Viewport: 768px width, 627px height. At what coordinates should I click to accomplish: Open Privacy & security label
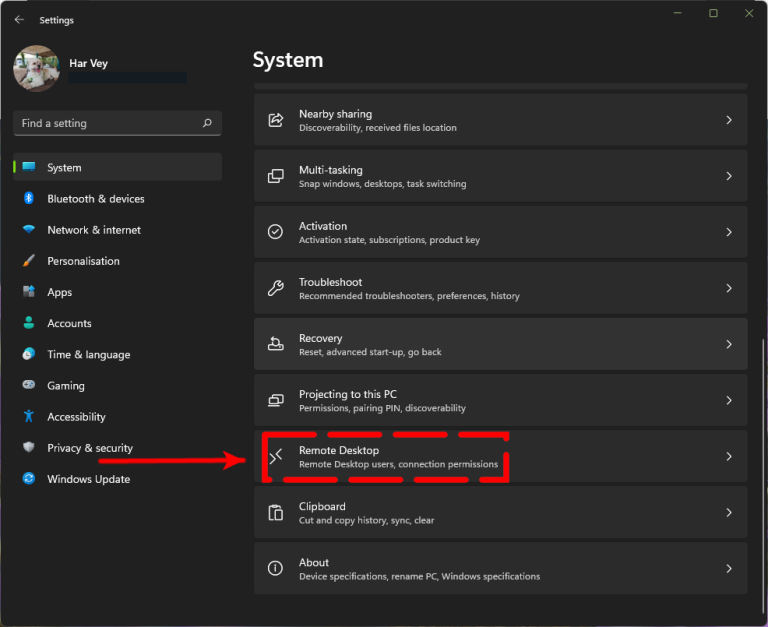click(x=90, y=448)
